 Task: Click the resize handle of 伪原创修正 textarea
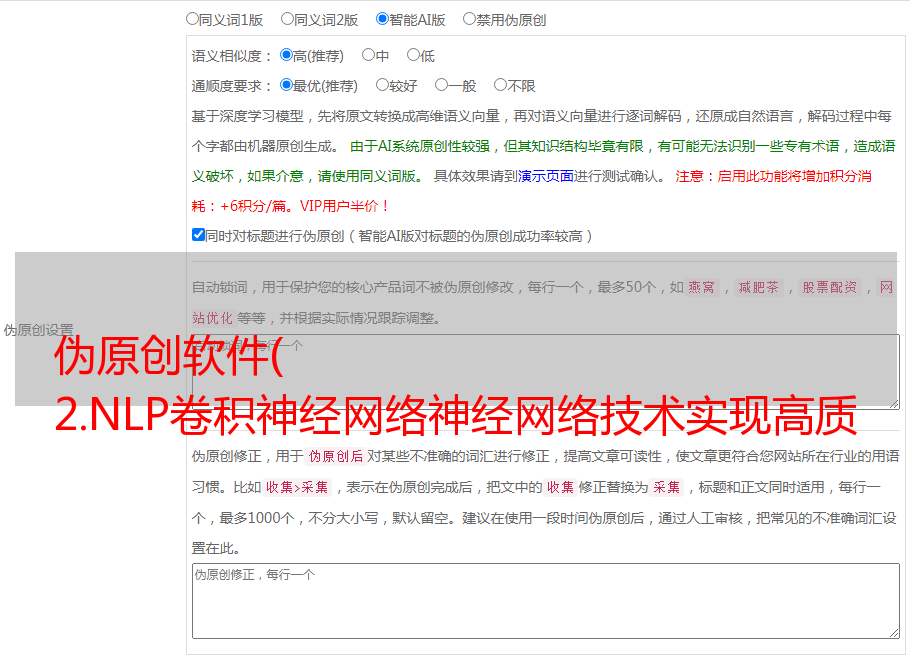[894, 634]
